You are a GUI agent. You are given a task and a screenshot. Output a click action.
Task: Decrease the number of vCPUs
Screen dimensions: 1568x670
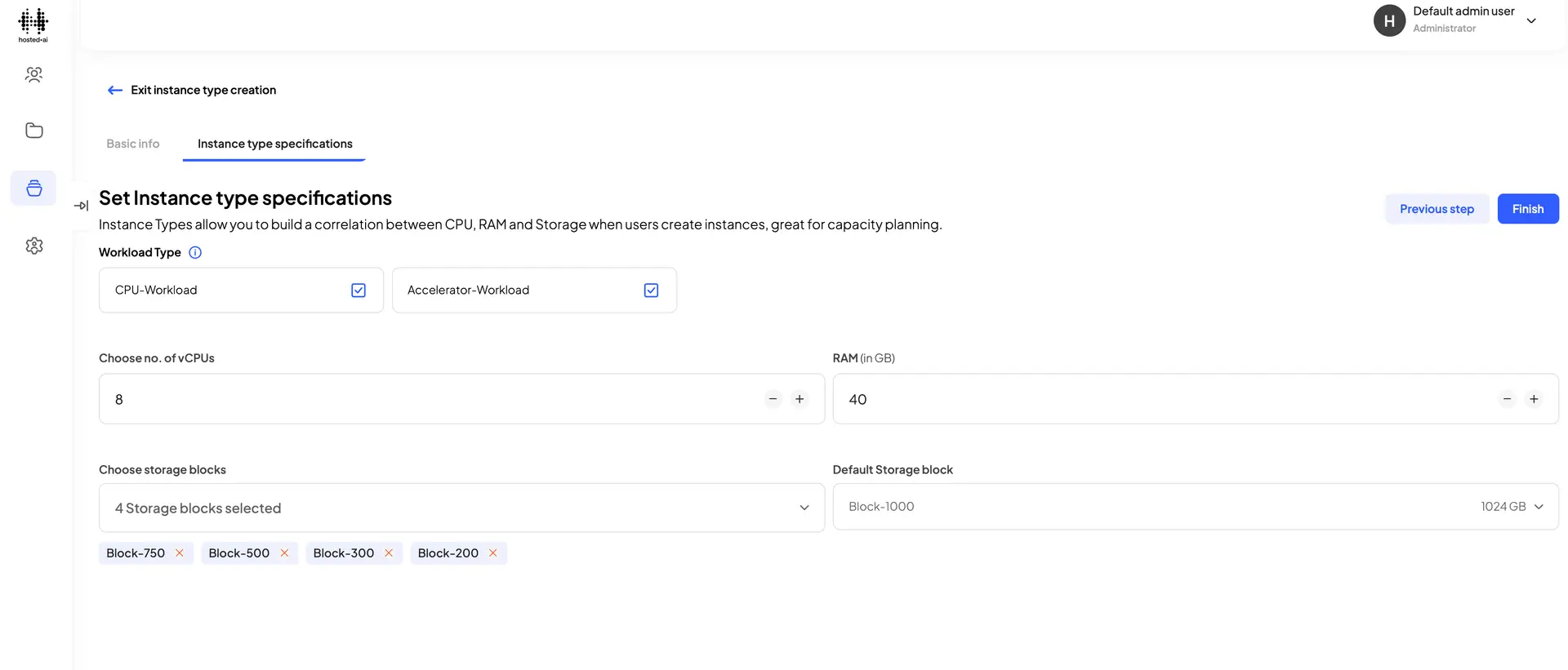tap(773, 399)
